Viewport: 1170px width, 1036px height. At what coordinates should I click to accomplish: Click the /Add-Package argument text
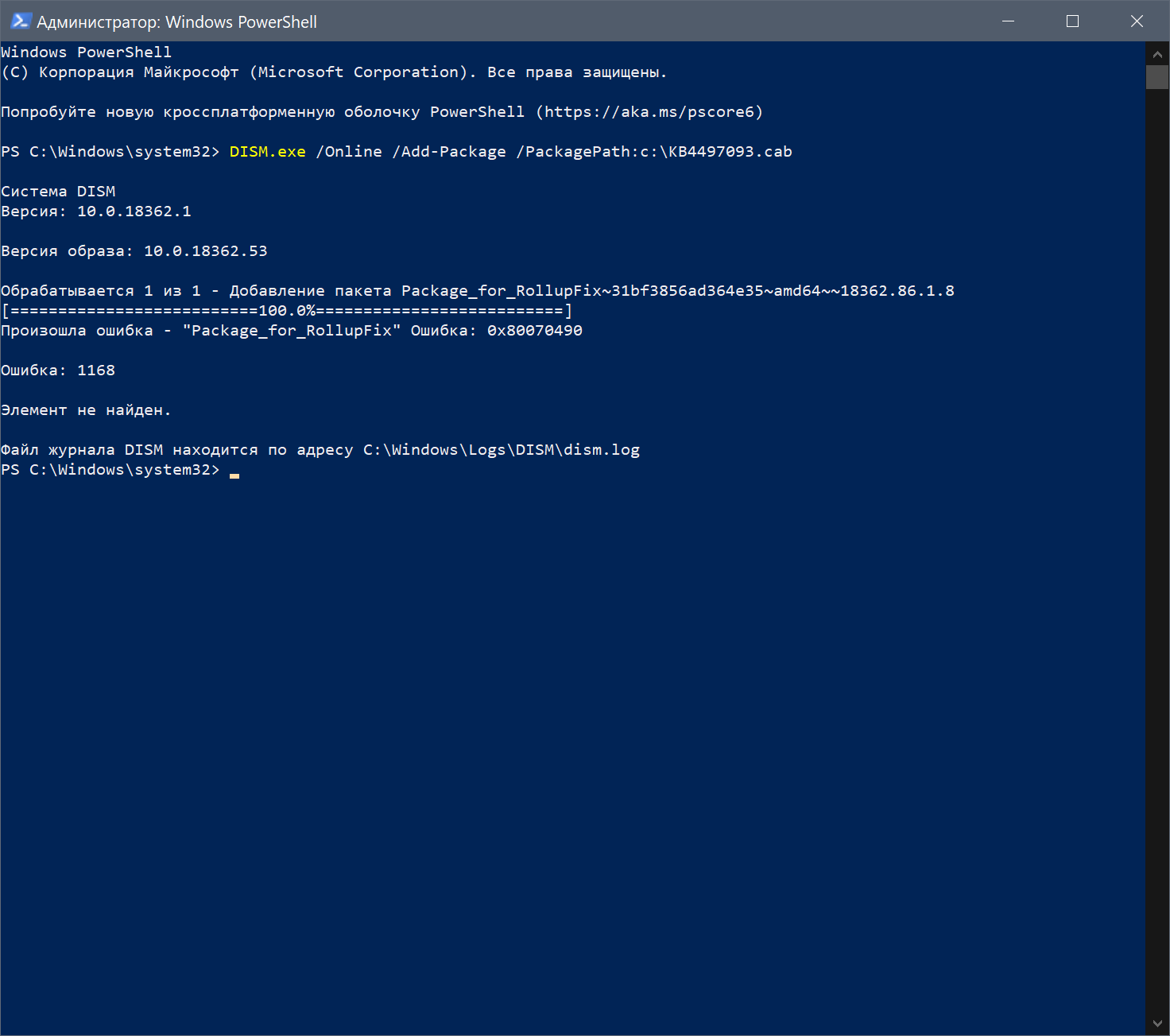[449, 152]
